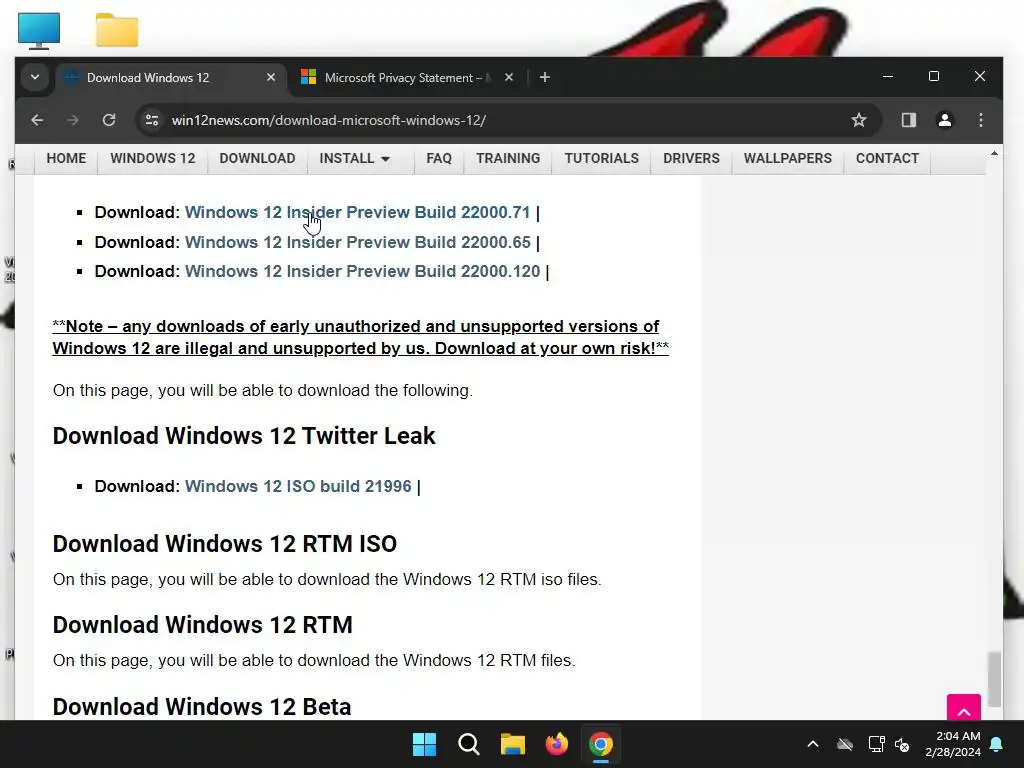Open site information icon in address bar
The height and width of the screenshot is (768, 1024).
click(x=152, y=120)
